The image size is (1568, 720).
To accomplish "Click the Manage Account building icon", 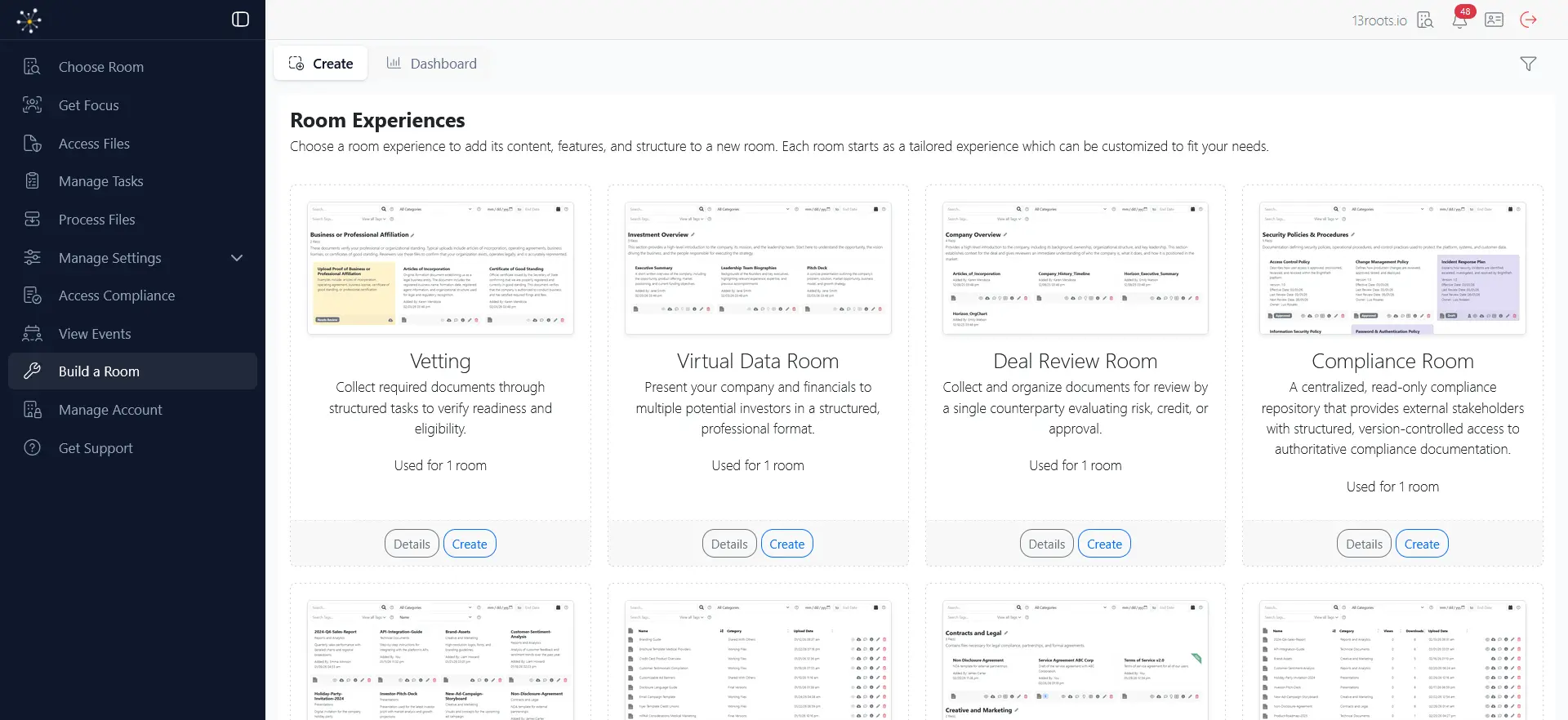I will coord(33,410).
